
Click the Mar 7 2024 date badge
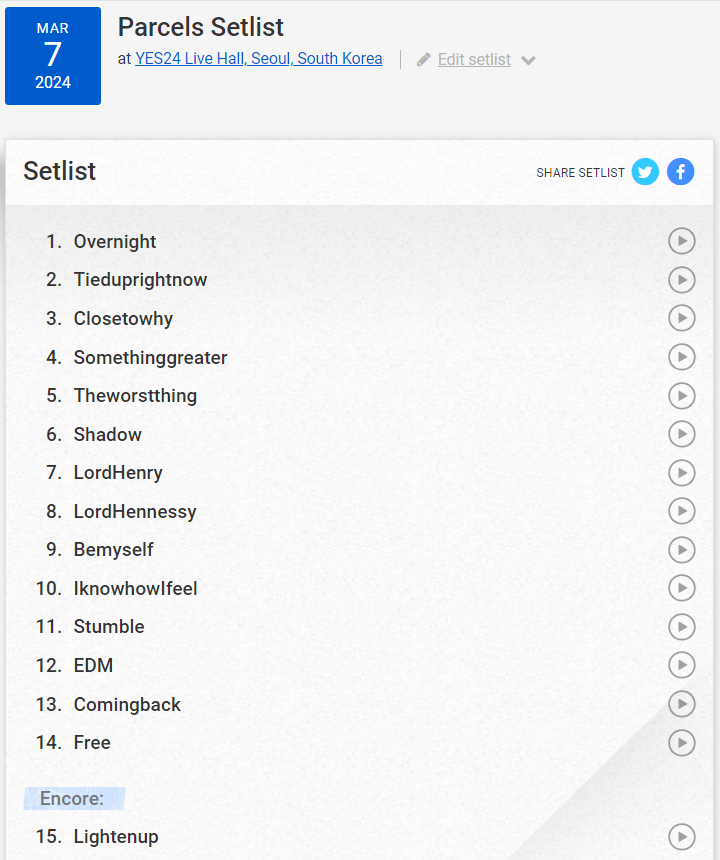[x=53, y=56]
